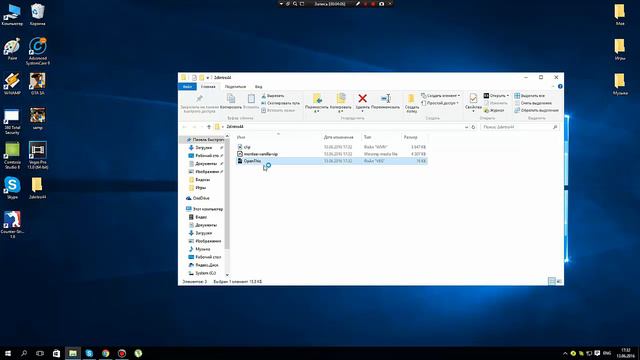The image size is (640, 360).
Task: Open pinned Documents under Quick access
Action: (x=205, y=164)
